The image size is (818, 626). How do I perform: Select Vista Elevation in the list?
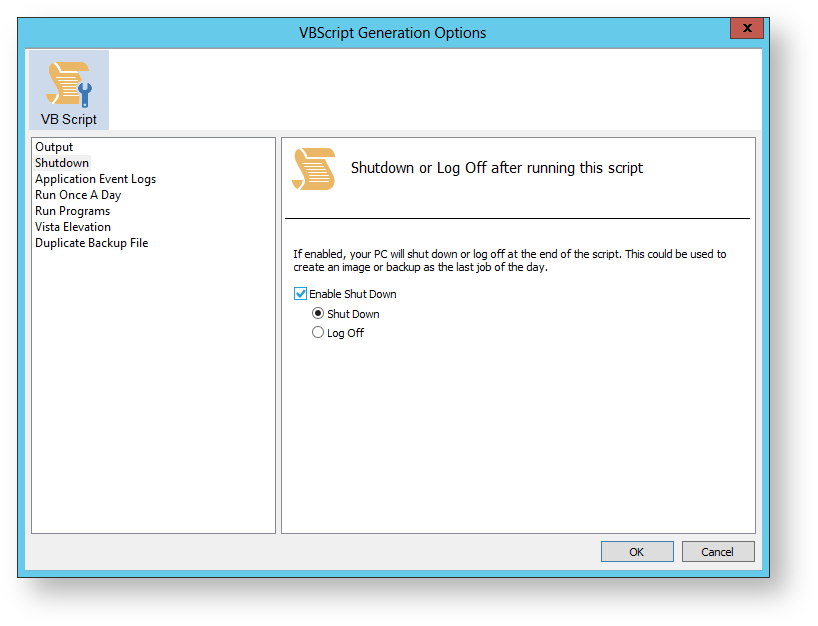coord(73,227)
